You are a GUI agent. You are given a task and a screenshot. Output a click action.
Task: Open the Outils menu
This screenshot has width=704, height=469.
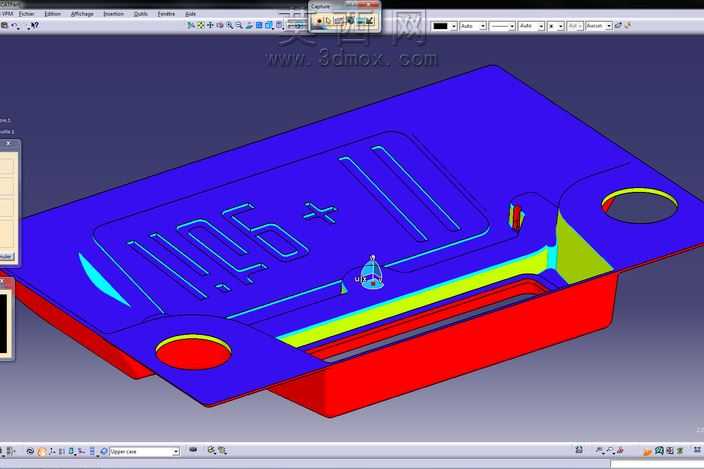(141, 14)
